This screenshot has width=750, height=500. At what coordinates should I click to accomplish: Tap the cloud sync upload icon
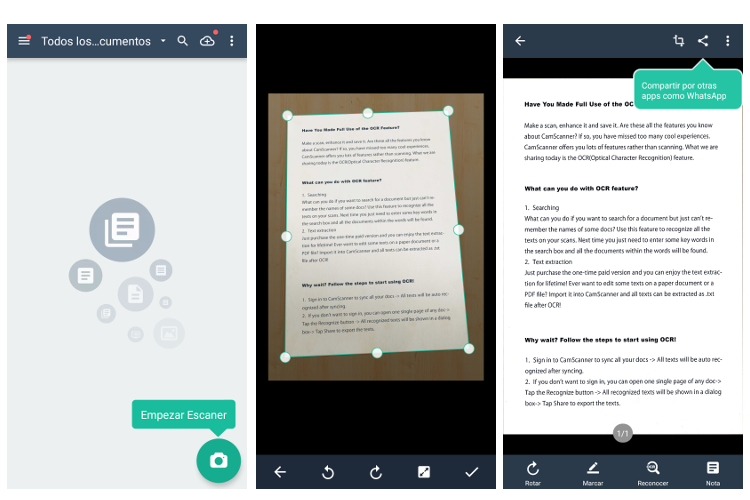click(208, 41)
